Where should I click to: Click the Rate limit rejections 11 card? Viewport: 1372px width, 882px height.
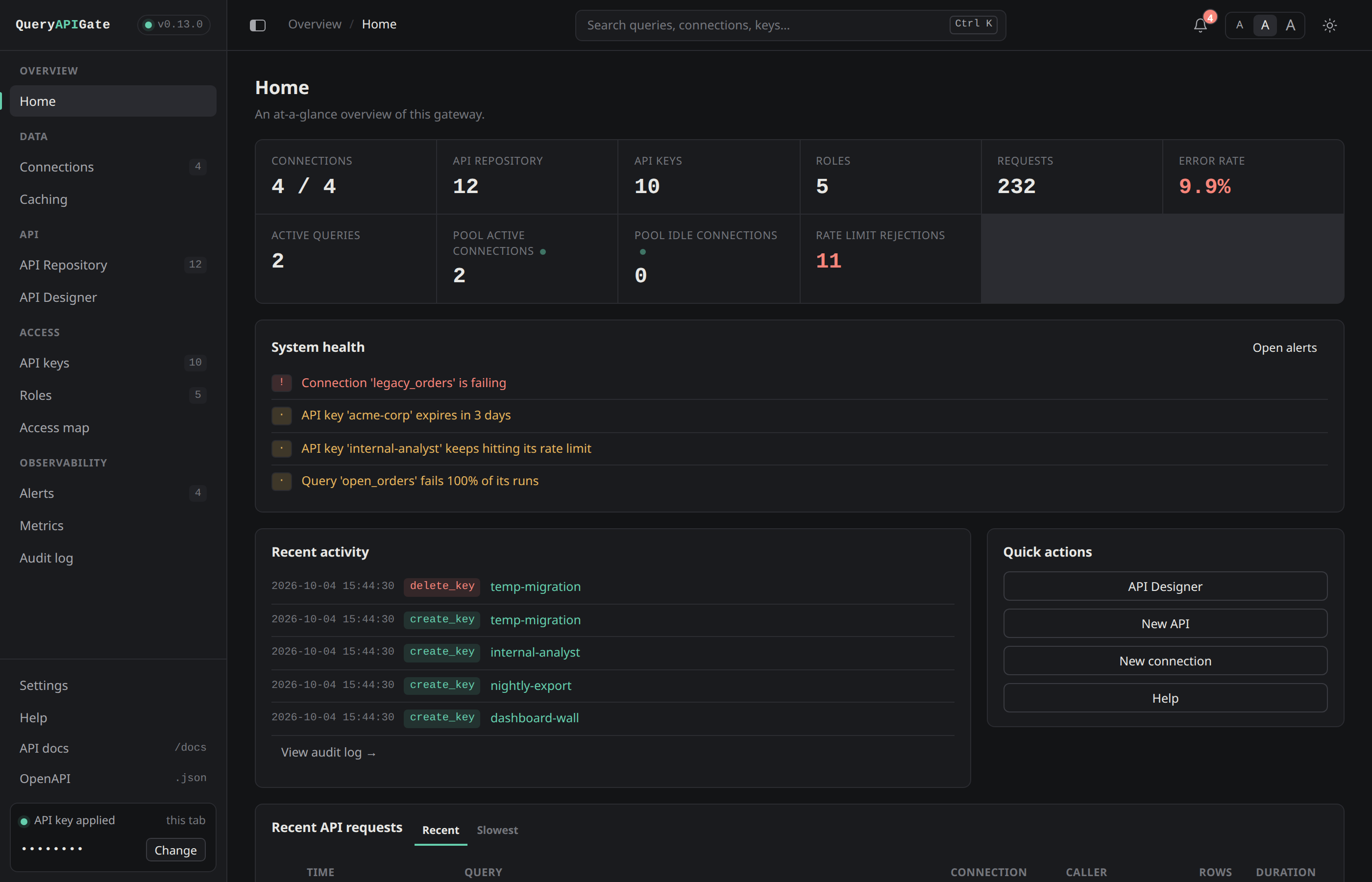point(890,259)
